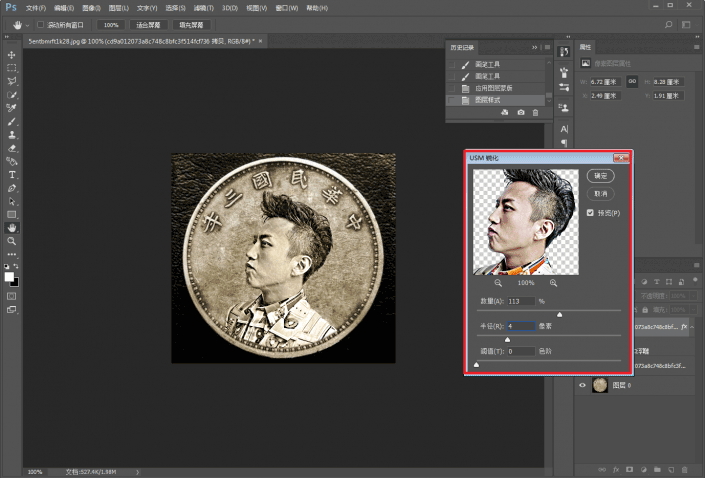Delete current state trash icon in History
This screenshot has height=478, width=705.
(x=535, y=112)
